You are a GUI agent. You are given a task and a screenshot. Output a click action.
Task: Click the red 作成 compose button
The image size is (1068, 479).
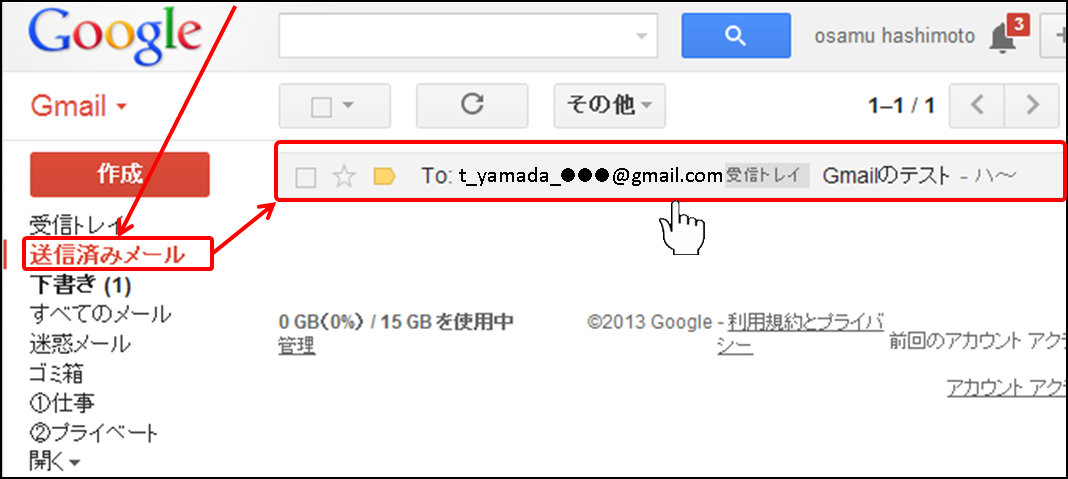coord(120,174)
